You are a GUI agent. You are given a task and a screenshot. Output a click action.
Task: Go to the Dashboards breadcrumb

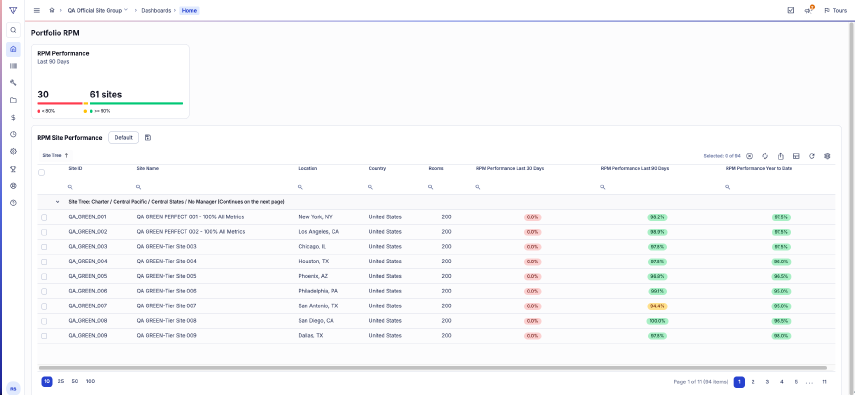(156, 10)
